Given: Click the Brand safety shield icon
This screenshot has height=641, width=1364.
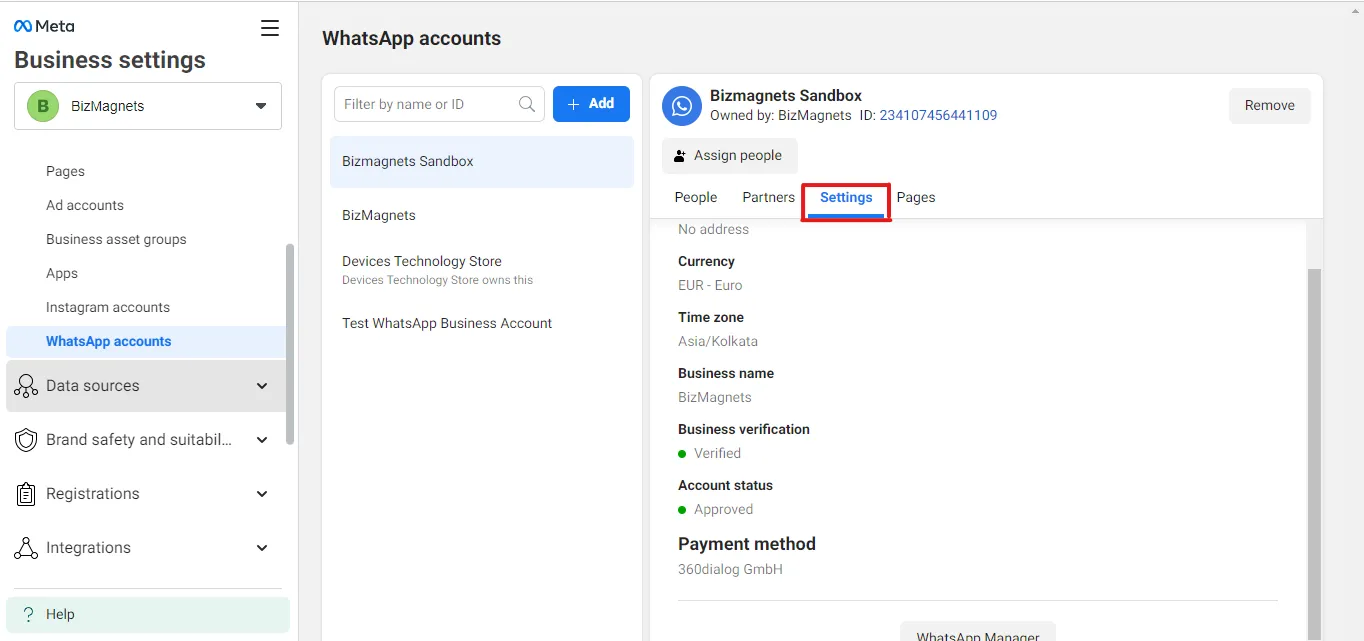Looking at the screenshot, I should click(x=26, y=440).
